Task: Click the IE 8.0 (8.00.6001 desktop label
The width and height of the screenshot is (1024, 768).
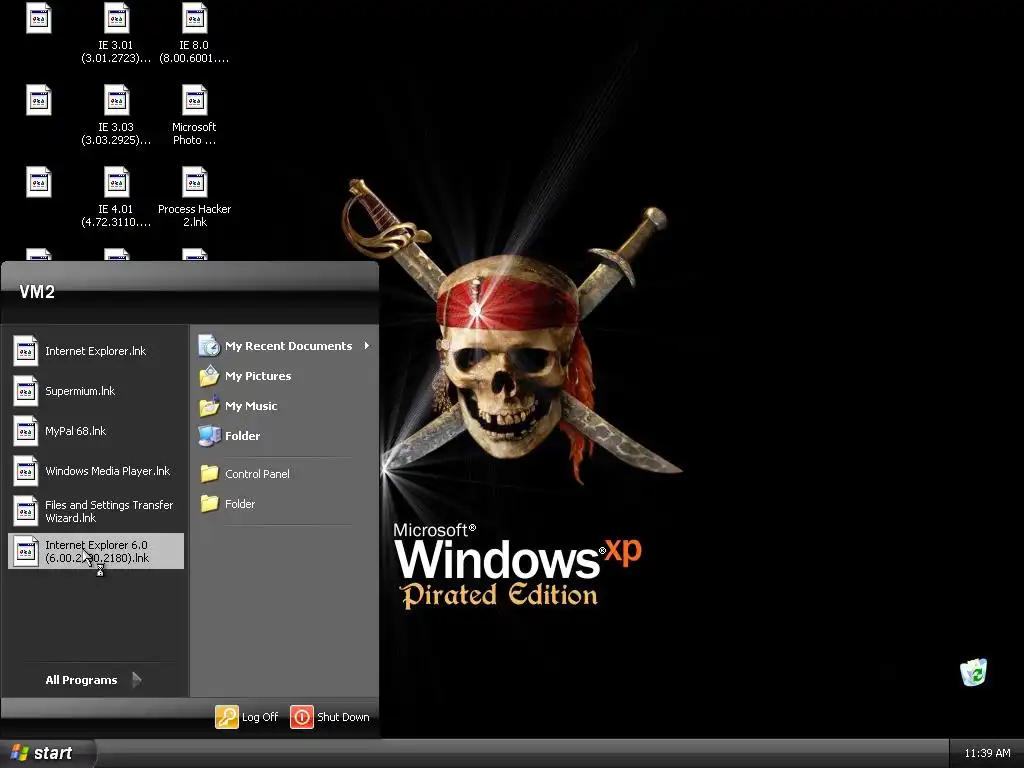Action: [x=194, y=52]
